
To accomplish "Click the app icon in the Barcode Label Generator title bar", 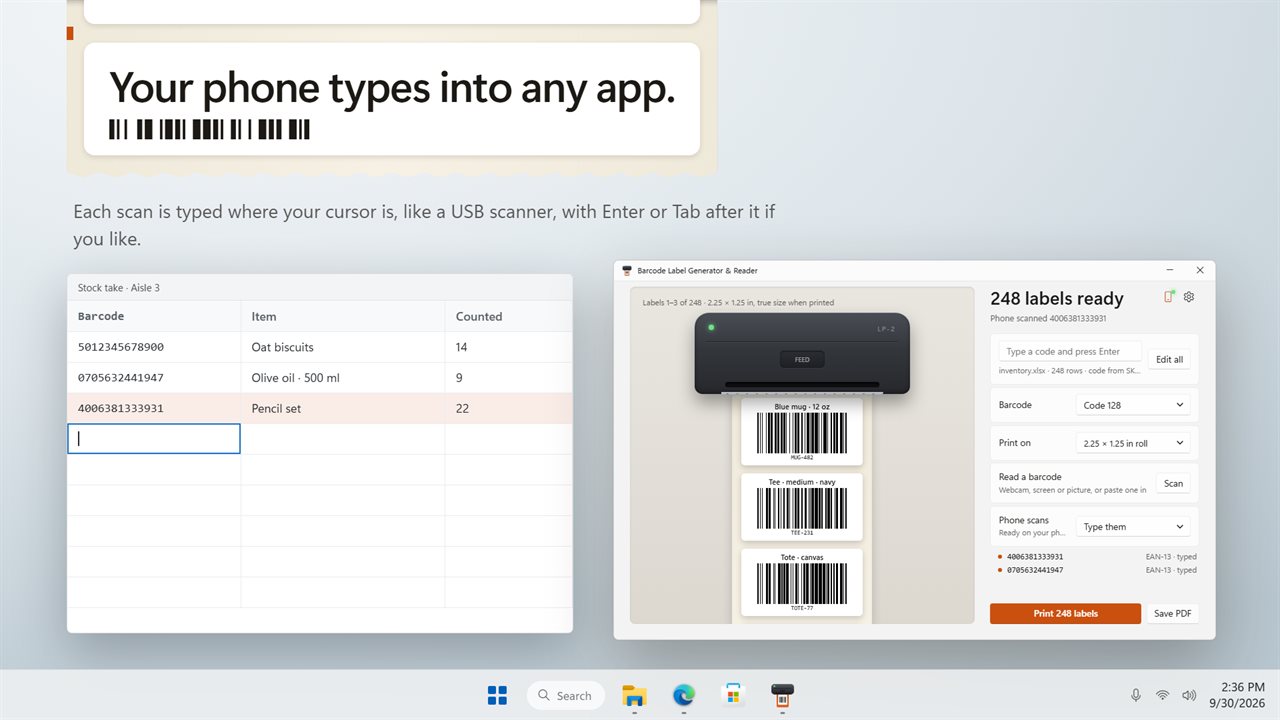I will coord(627,270).
